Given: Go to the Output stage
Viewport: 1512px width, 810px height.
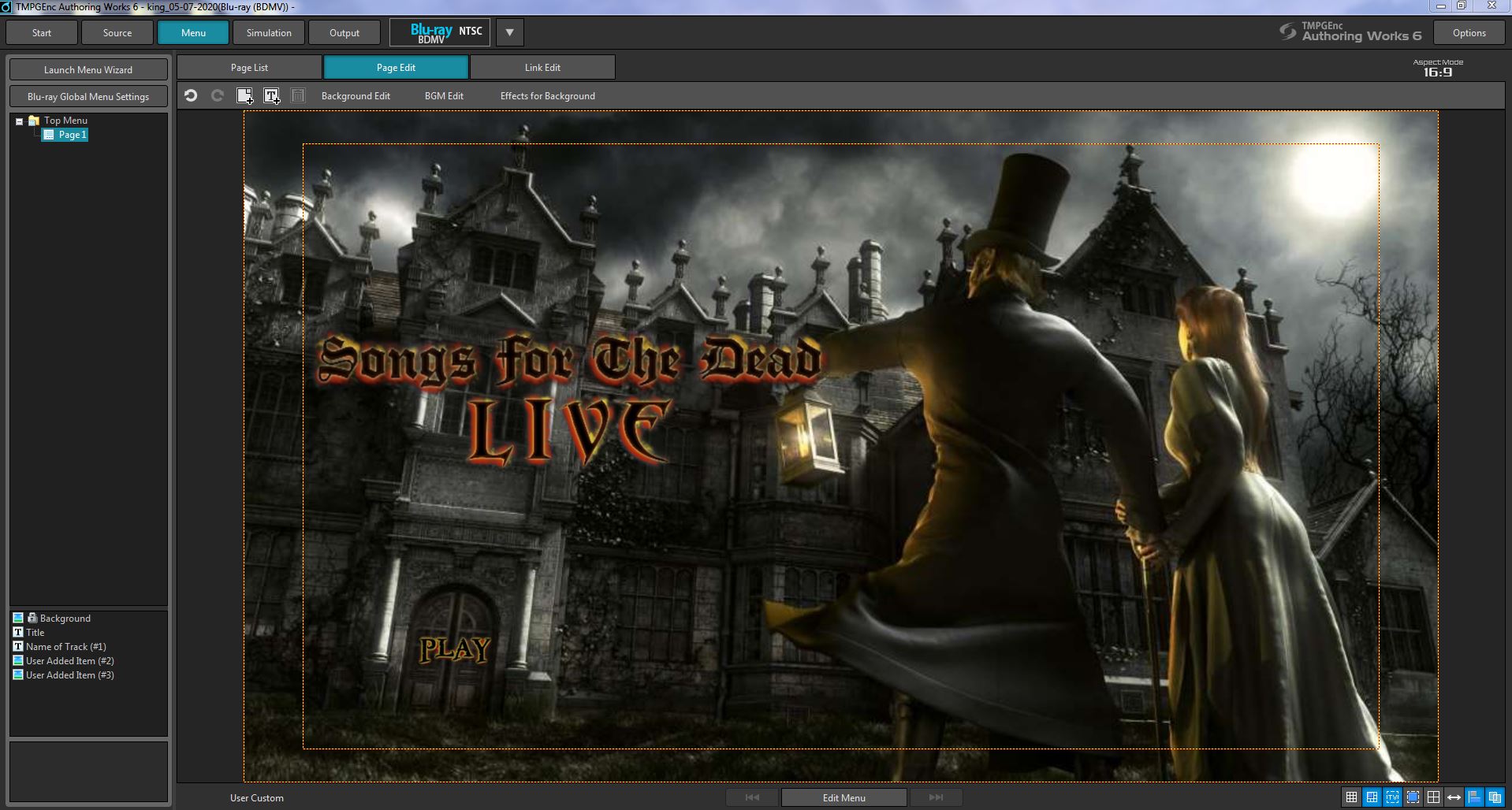Looking at the screenshot, I should pyautogui.click(x=344, y=32).
